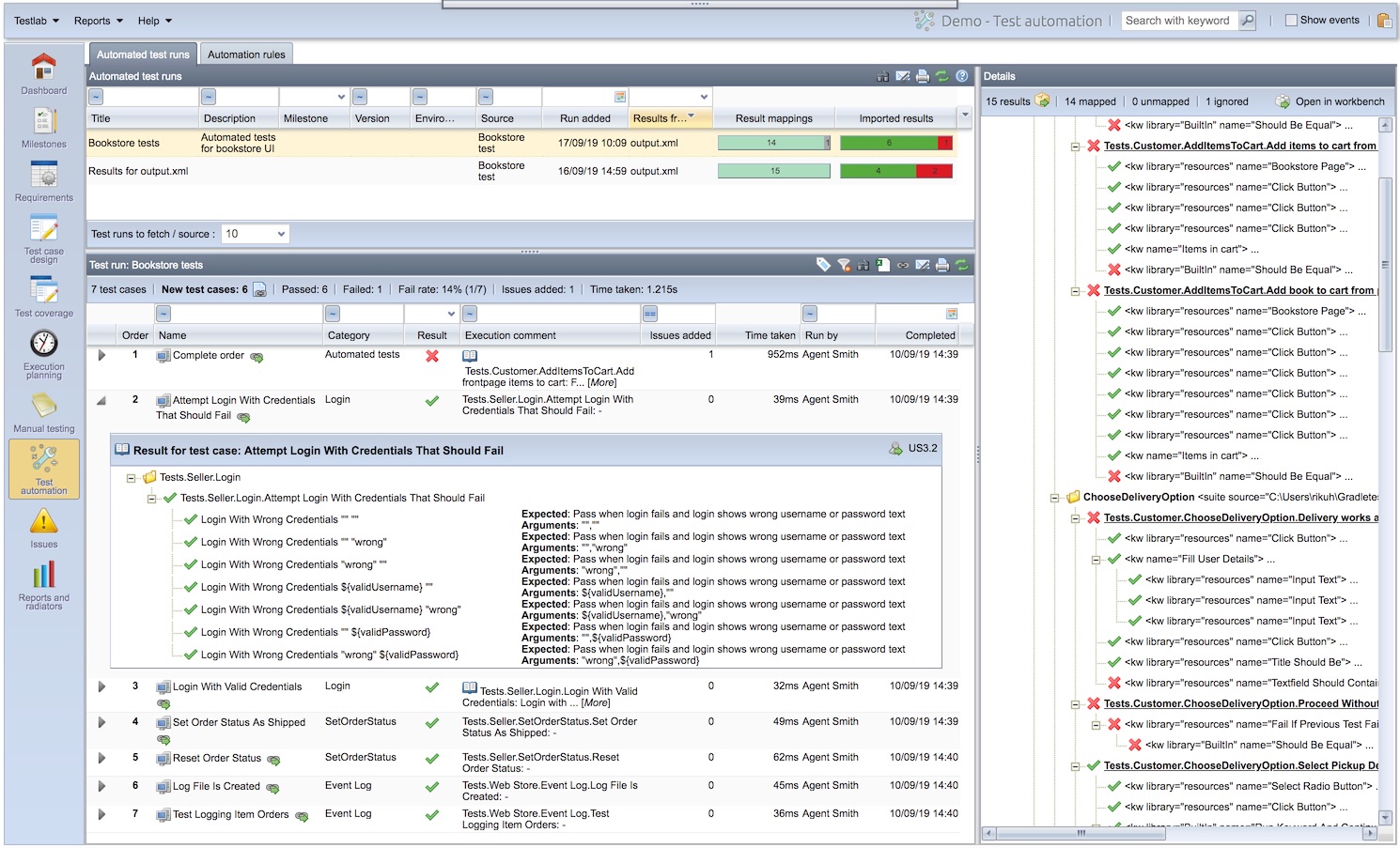Open help icon in Automated test runs header
Image resolution: width=1400 pixels, height=848 pixels.
(962, 76)
